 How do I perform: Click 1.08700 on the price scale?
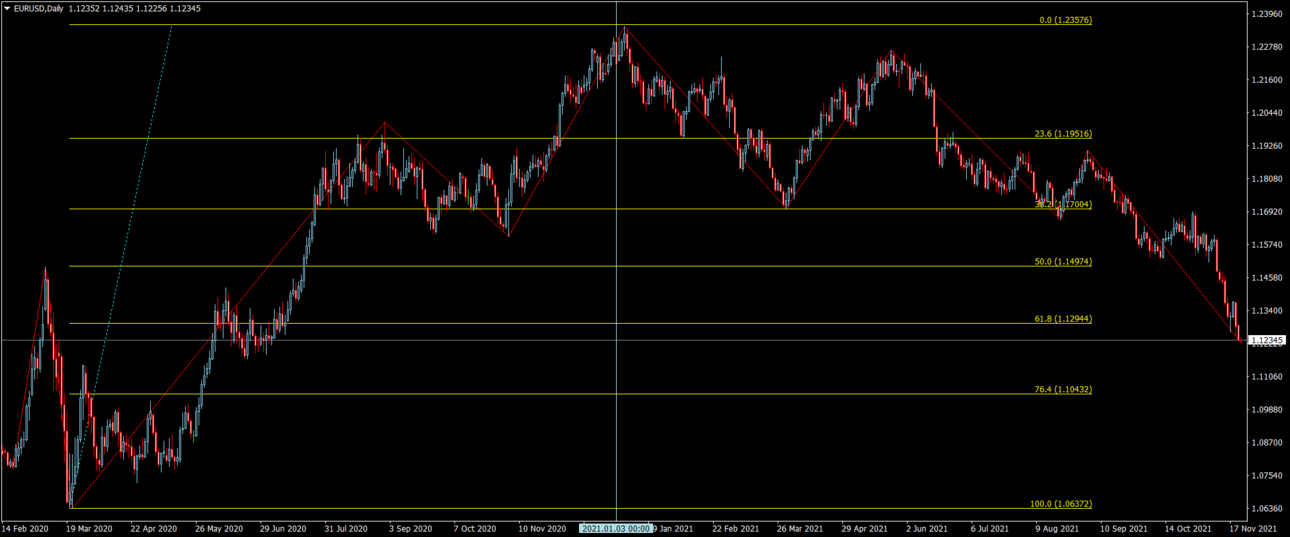1266,443
